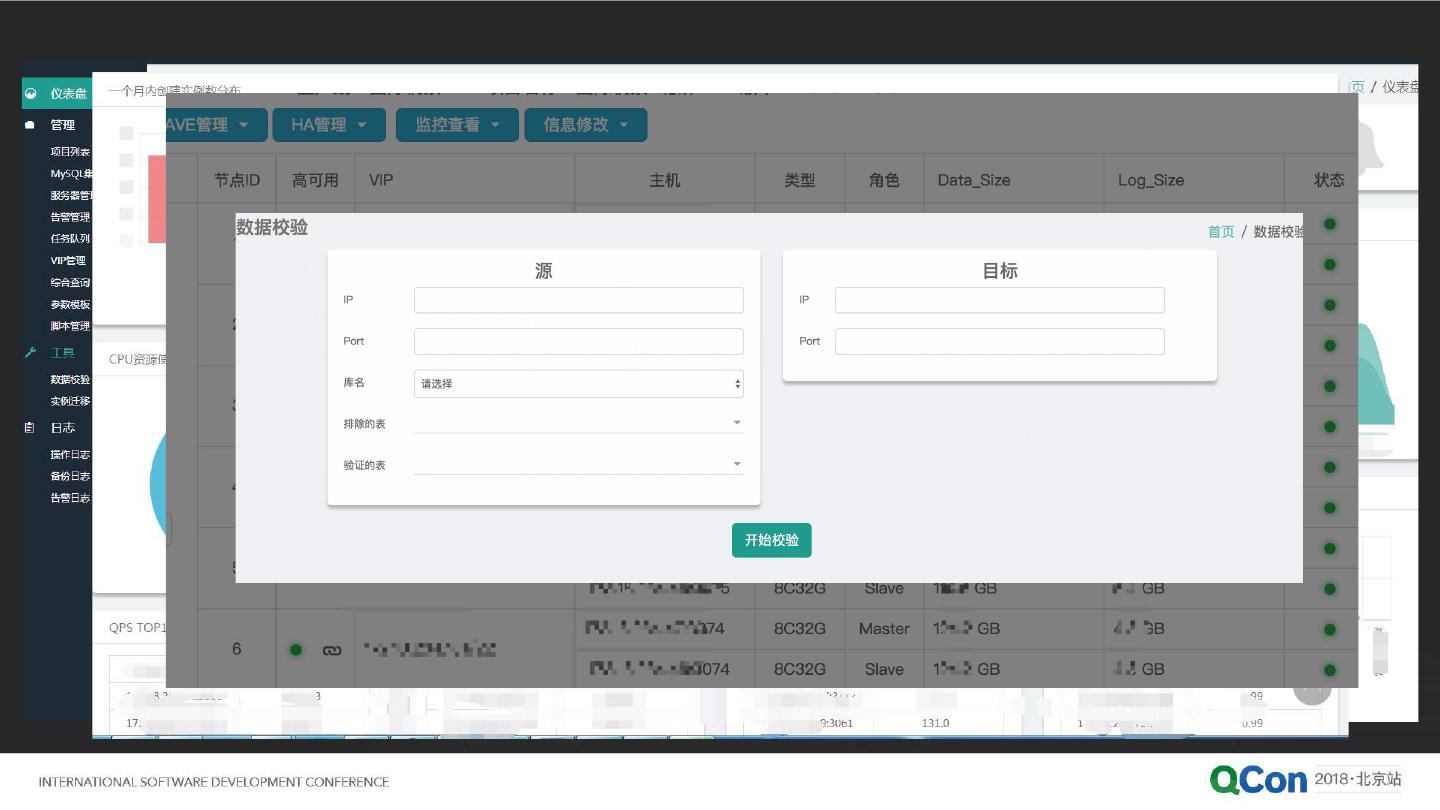Select 数据校验 in the sidebar

click(70, 380)
